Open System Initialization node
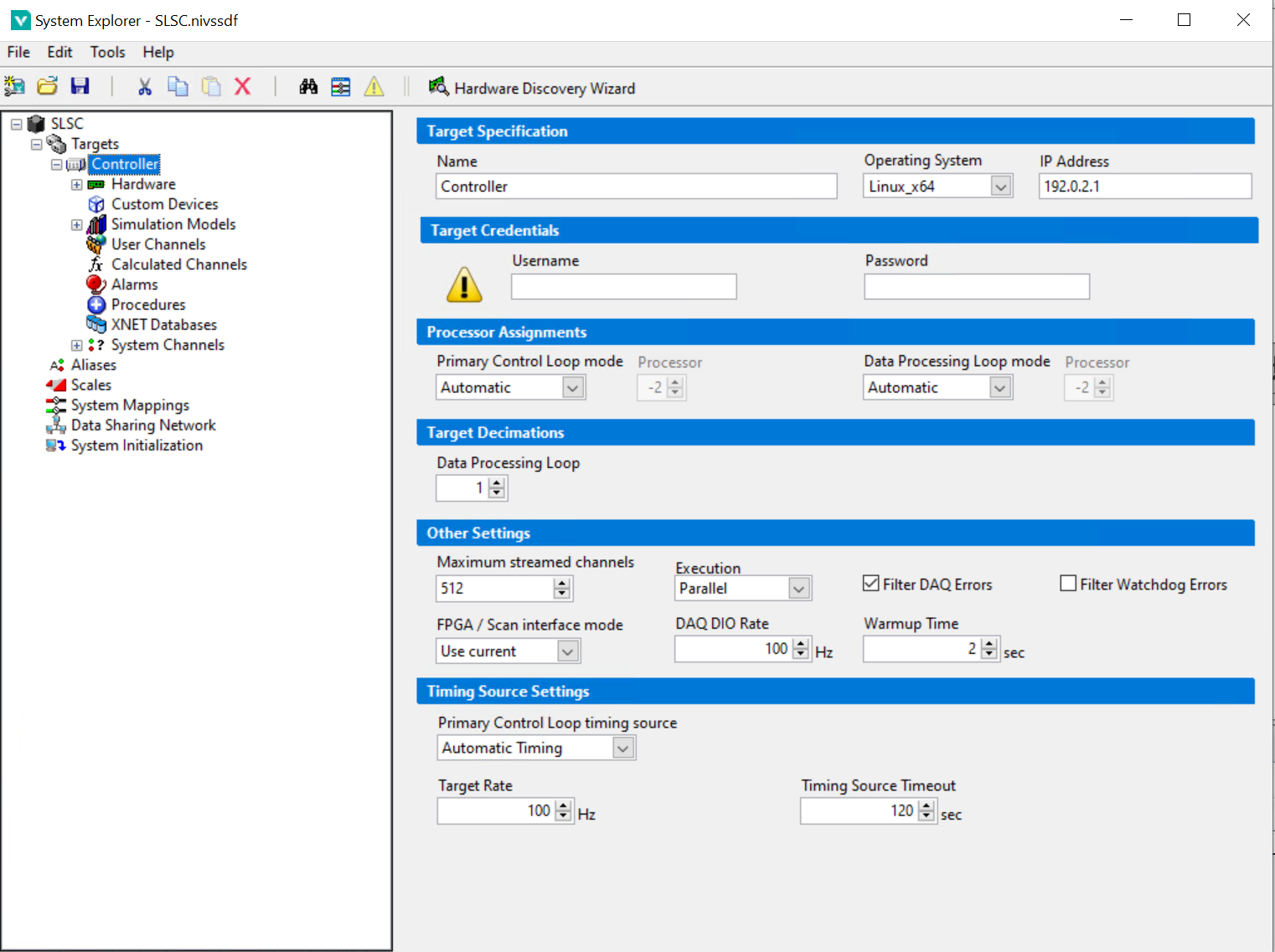Screen dimensions: 1275x952 pos(137,445)
